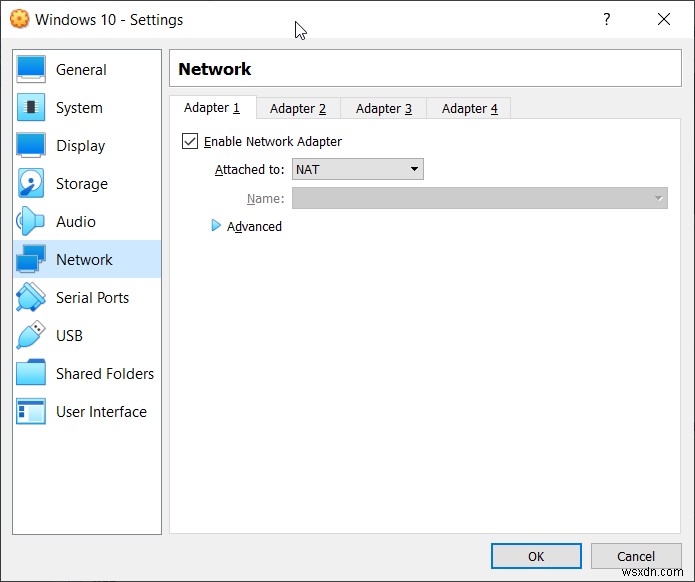Select the System chip icon
The image size is (695, 582).
[x=31, y=107]
